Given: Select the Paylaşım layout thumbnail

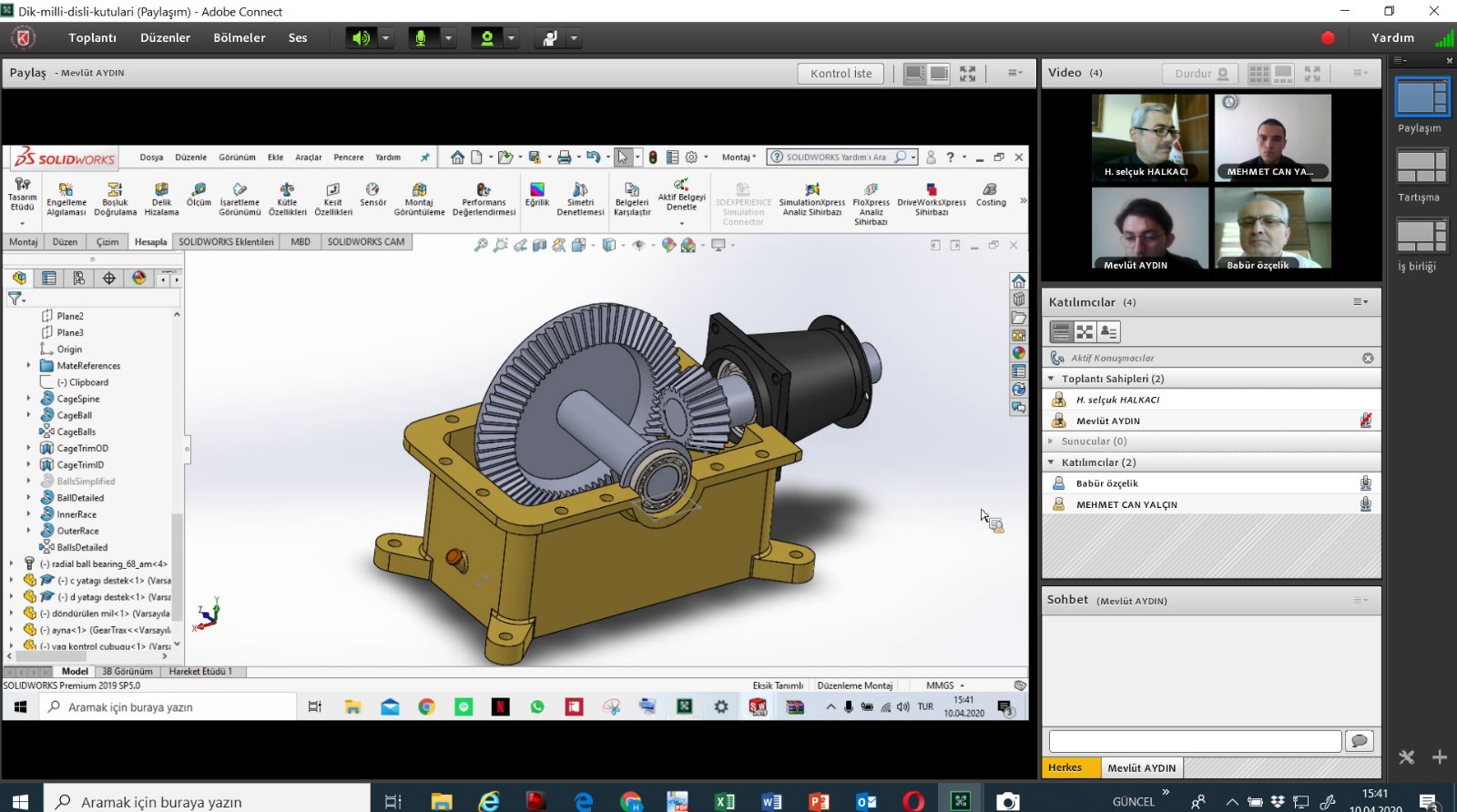Looking at the screenshot, I should (x=1421, y=98).
